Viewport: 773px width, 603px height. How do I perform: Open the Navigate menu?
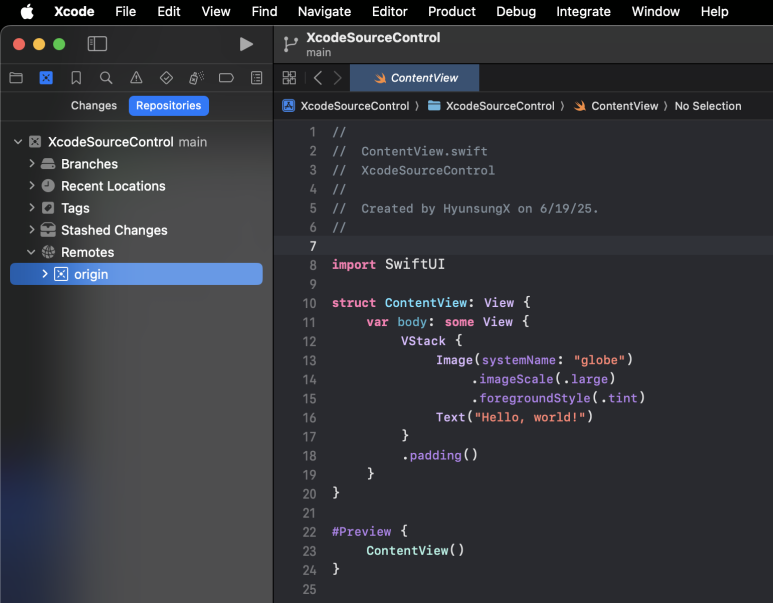click(324, 11)
